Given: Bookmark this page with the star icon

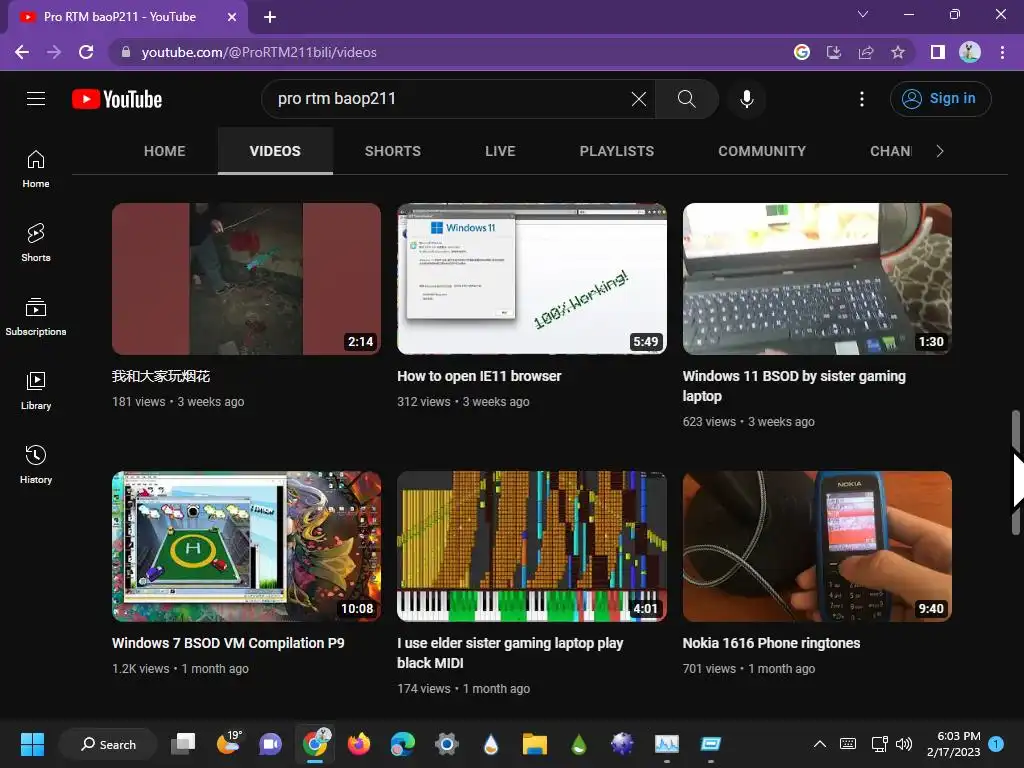Looking at the screenshot, I should (898, 52).
